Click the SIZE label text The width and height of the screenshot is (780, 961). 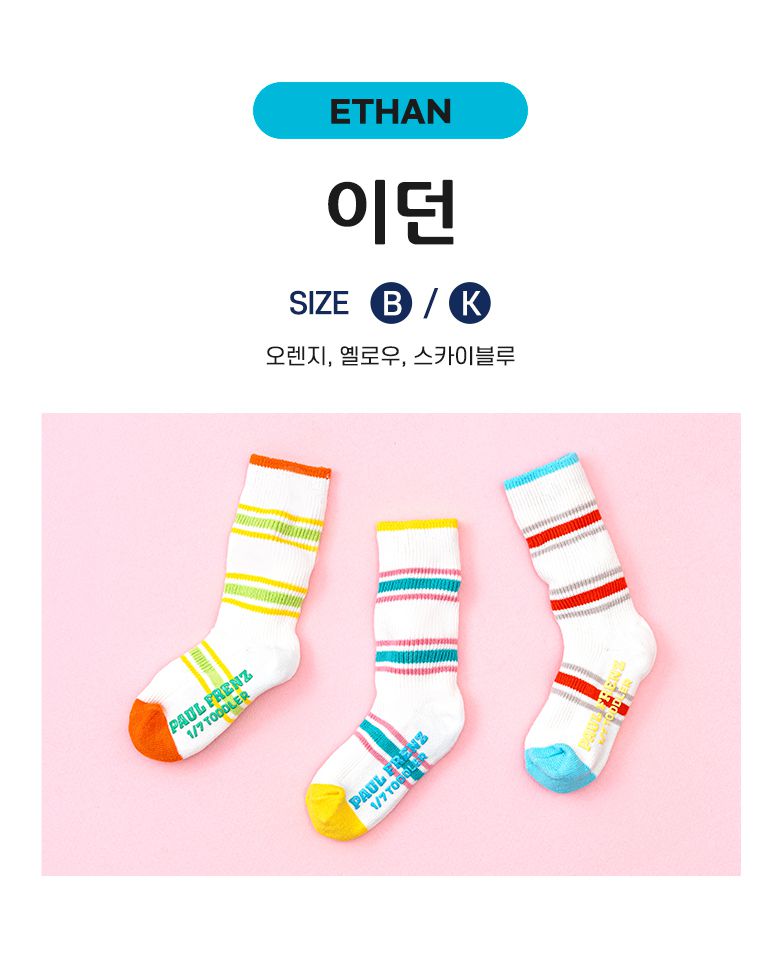pos(319,303)
